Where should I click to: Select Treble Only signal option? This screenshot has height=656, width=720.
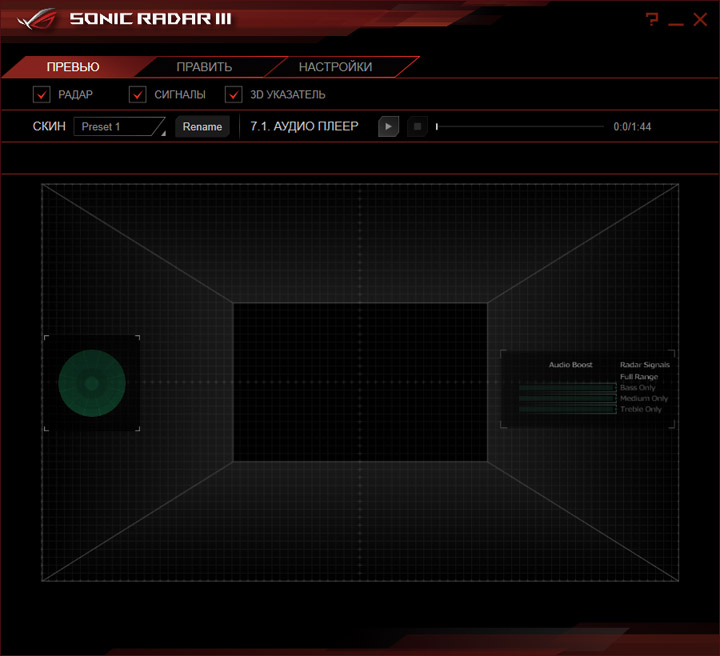[x=641, y=409]
